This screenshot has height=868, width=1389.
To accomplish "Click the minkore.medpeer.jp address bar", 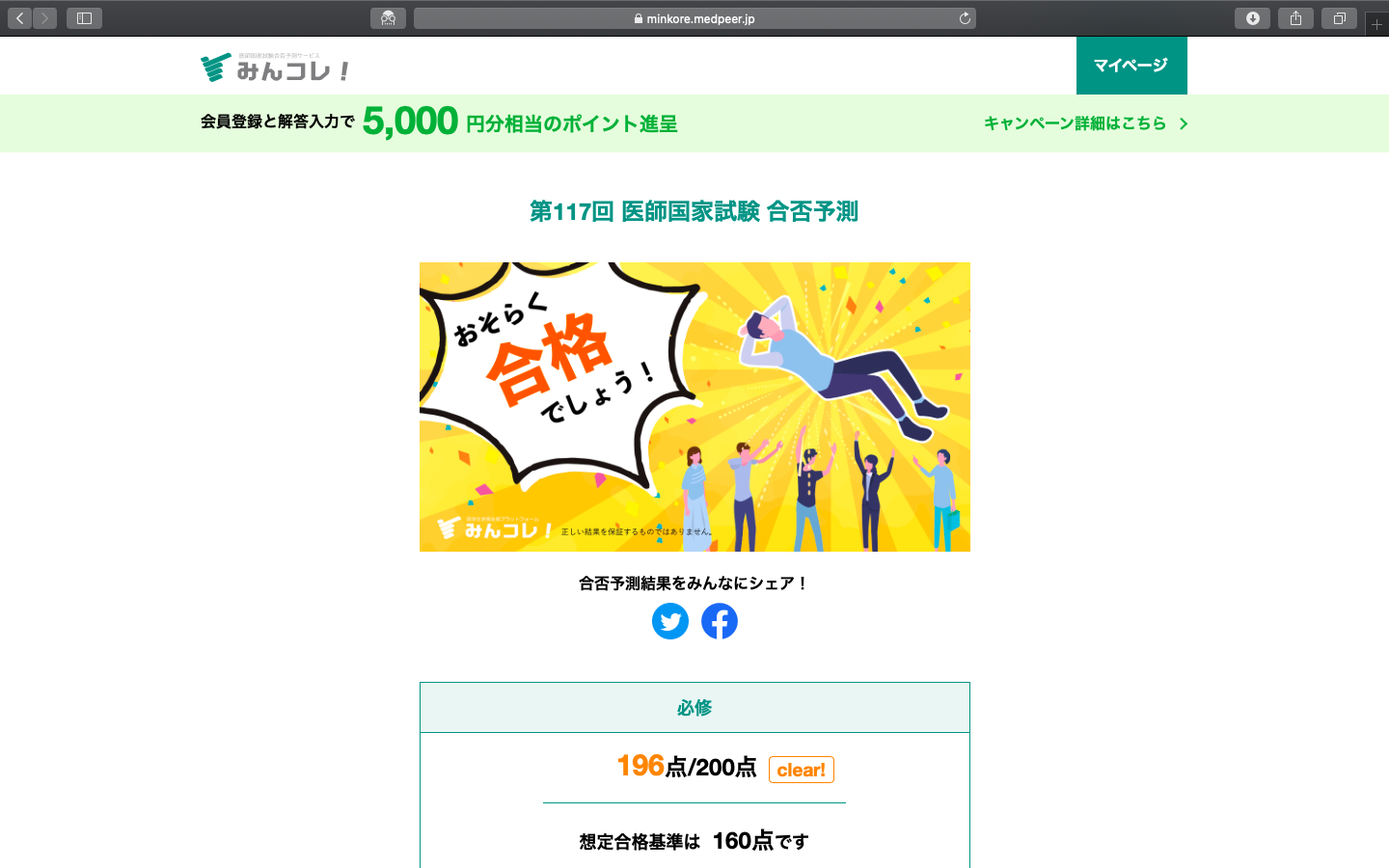I will point(694,18).
